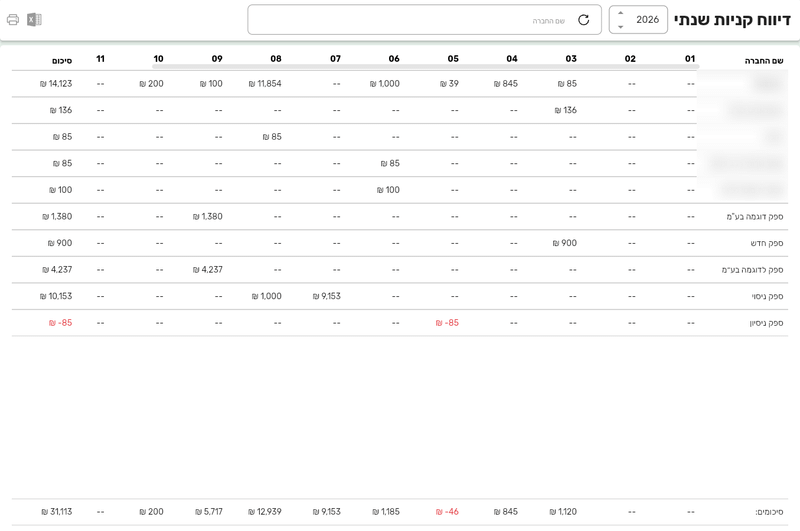
Task: Open the ספק חדש supplier row
Action: (x=400, y=243)
